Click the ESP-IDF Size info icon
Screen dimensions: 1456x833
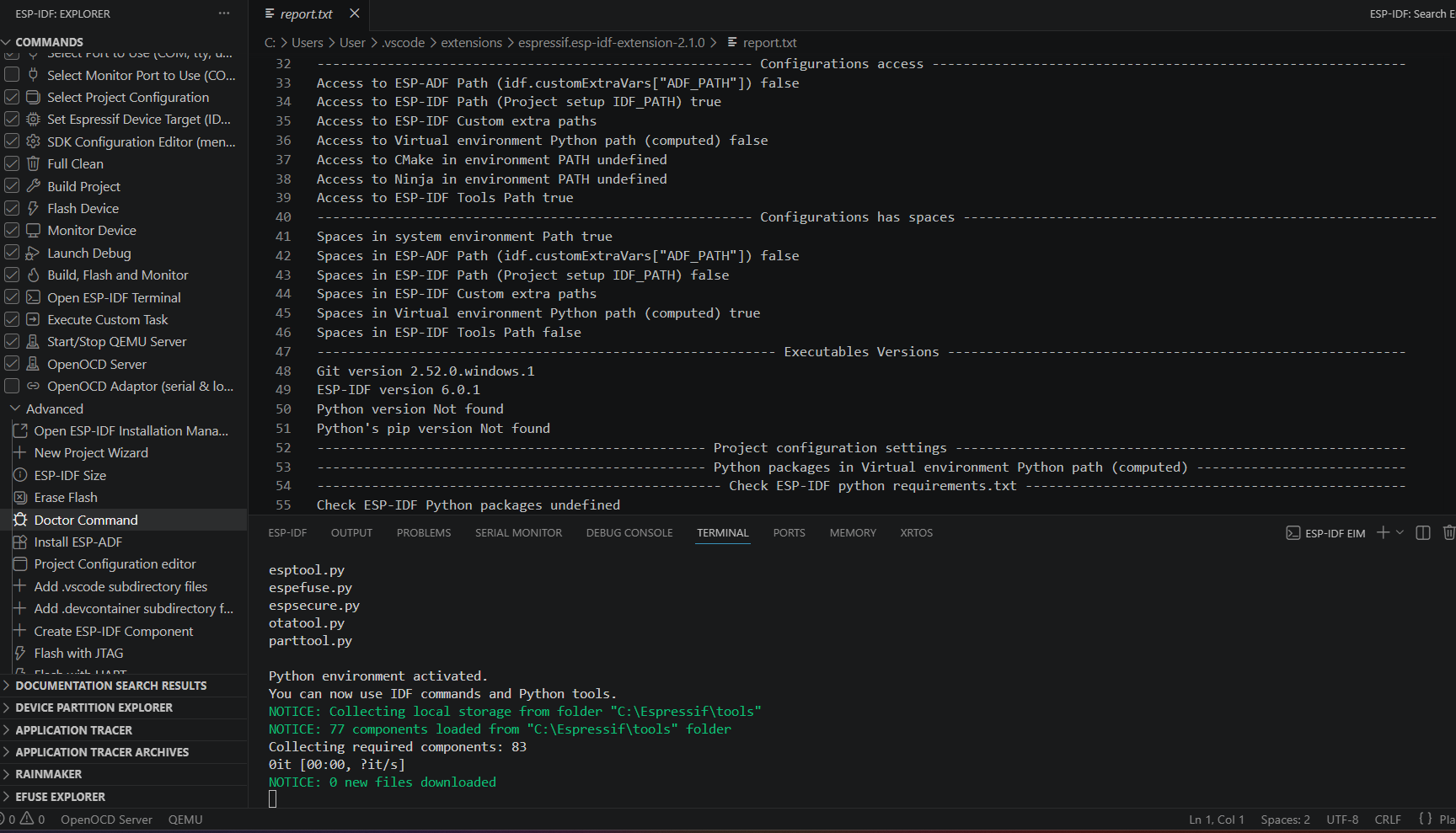click(x=20, y=475)
